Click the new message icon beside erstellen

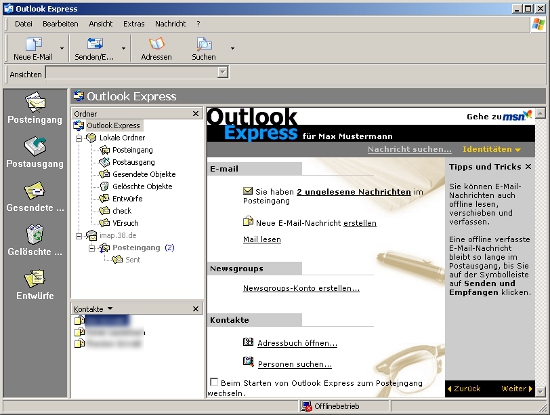pyautogui.click(x=248, y=221)
